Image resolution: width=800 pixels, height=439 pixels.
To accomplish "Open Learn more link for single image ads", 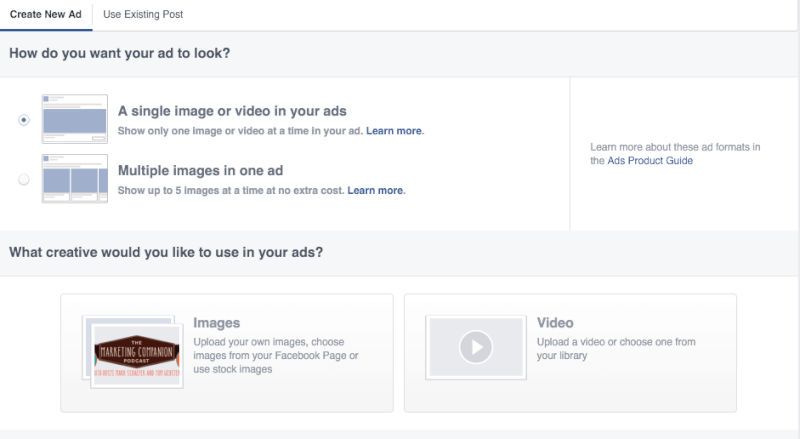I will pos(395,131).
